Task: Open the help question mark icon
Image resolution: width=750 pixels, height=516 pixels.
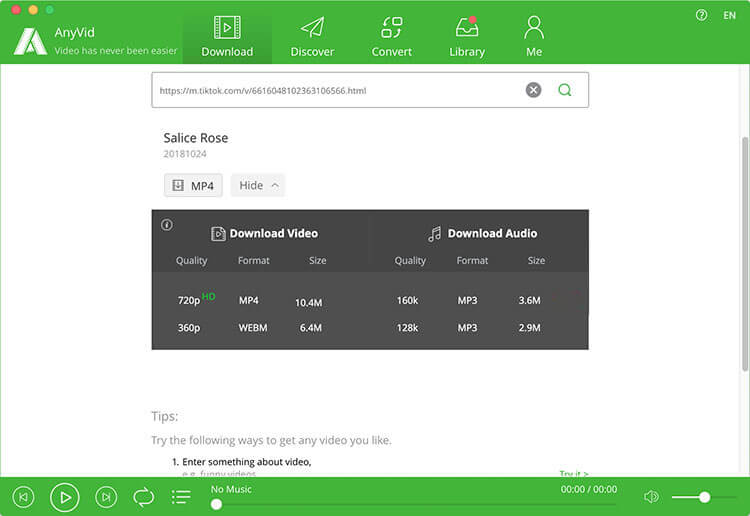Action: 701,15
